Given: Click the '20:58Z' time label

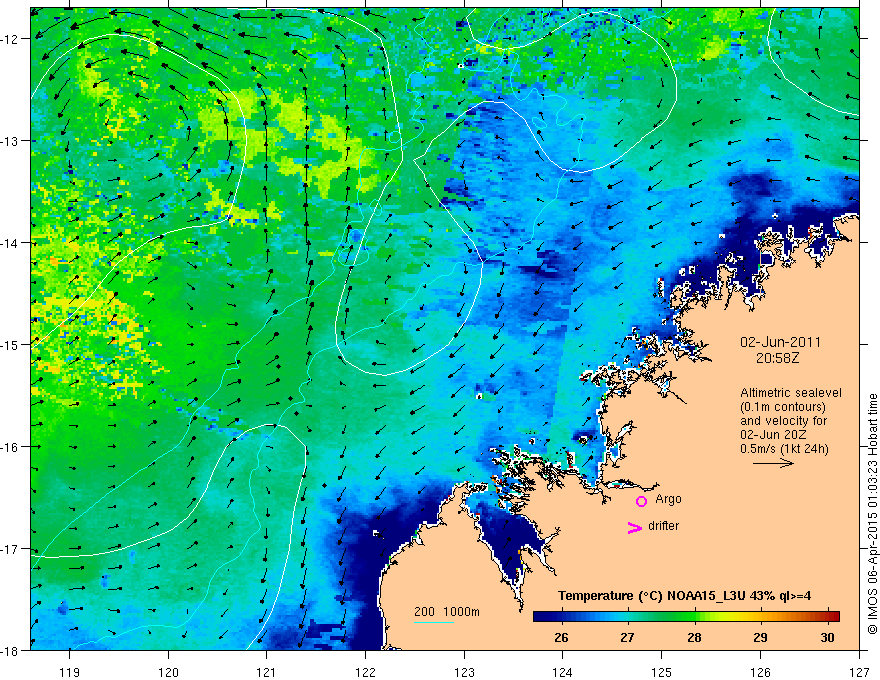Looking at the screenshot, I should coord(777,358).
